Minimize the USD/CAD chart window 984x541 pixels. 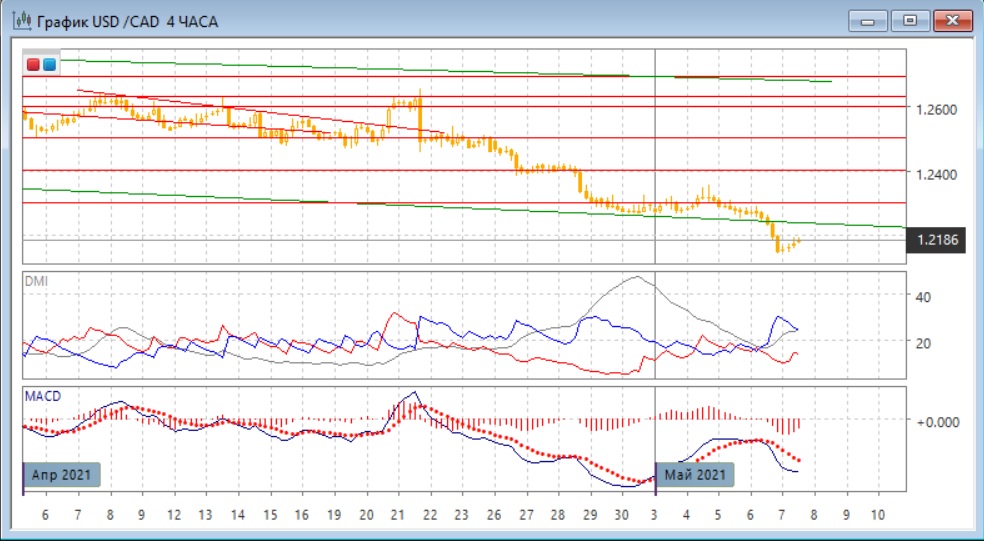pos(870,20)
